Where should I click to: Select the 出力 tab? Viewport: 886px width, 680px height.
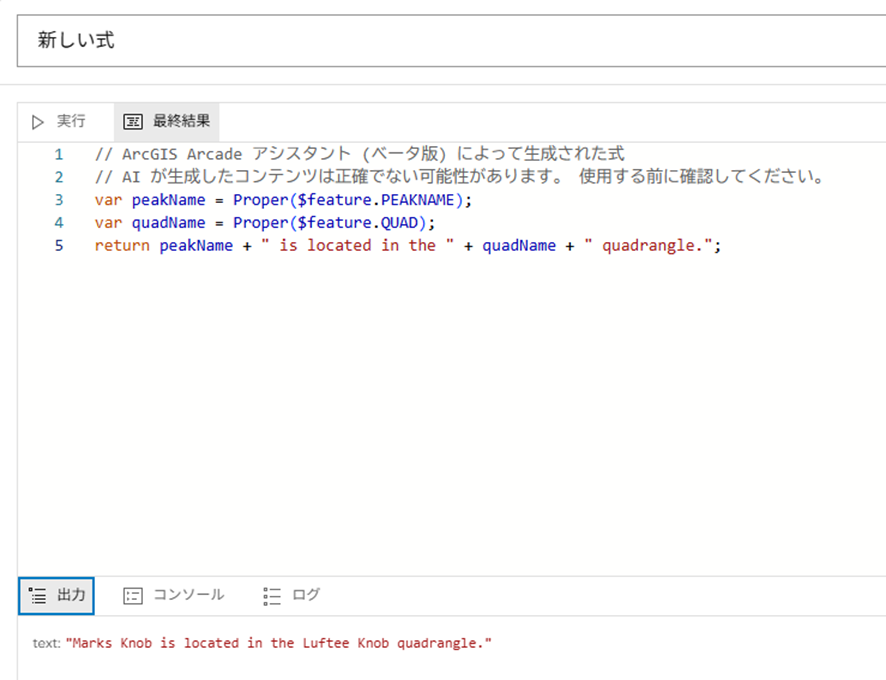pos(55,594)
